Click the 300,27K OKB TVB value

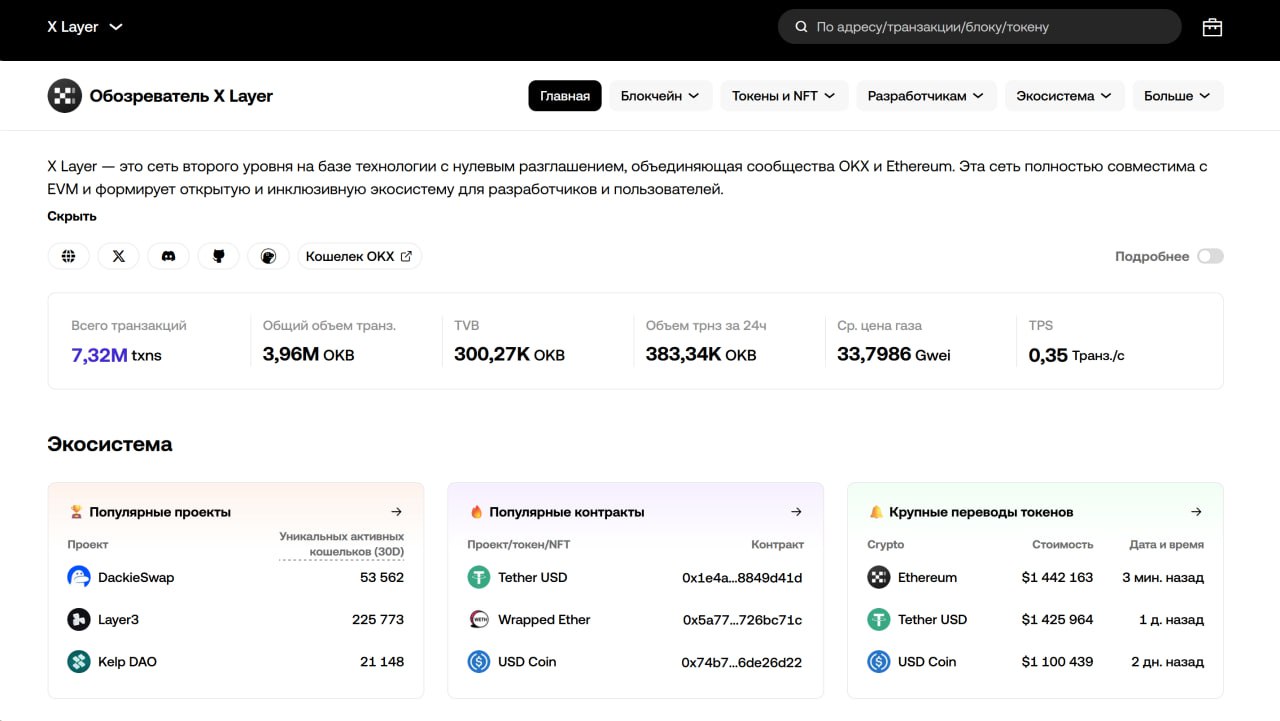pos(509,354)
